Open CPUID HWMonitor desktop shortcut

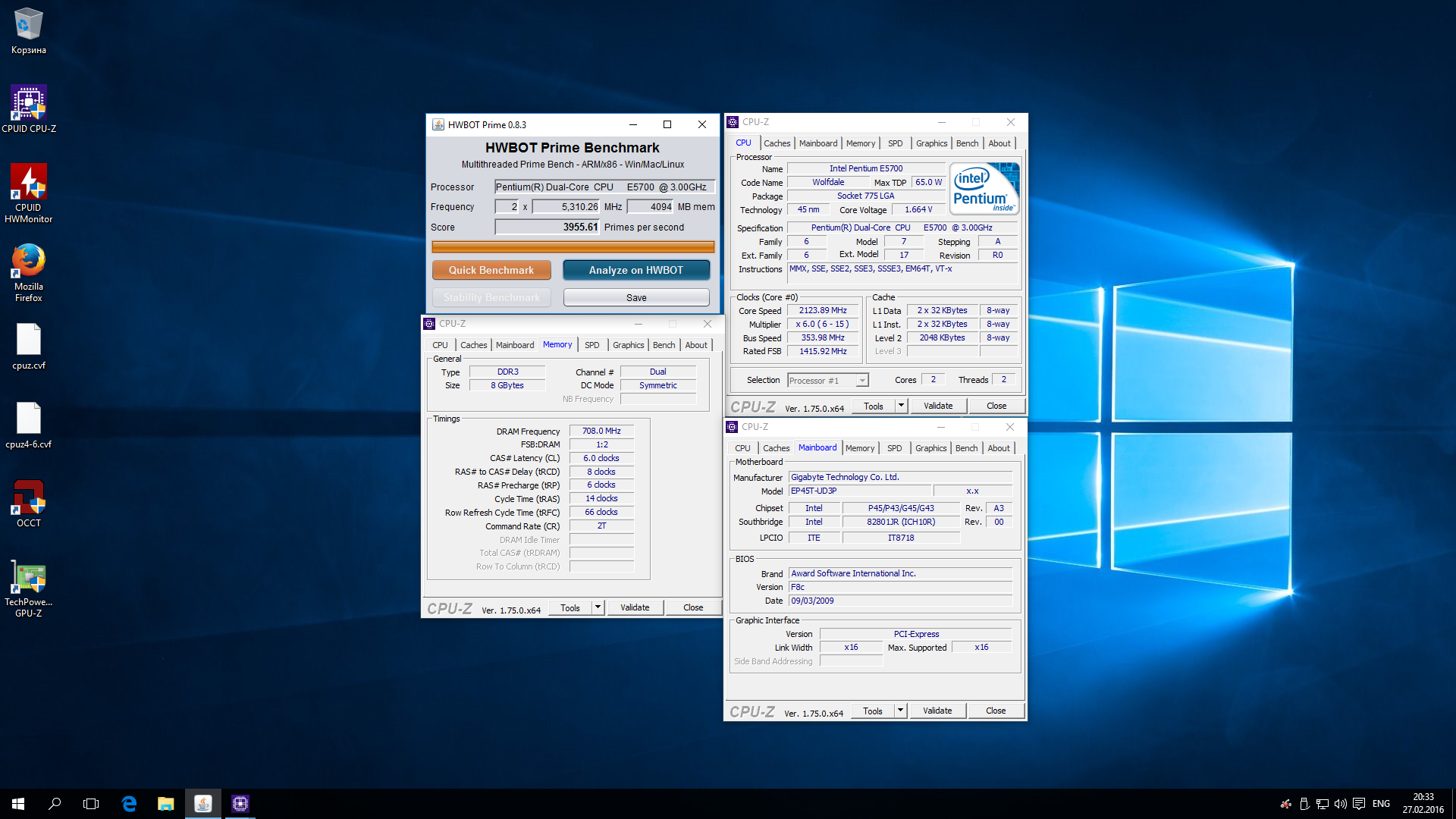29,193
